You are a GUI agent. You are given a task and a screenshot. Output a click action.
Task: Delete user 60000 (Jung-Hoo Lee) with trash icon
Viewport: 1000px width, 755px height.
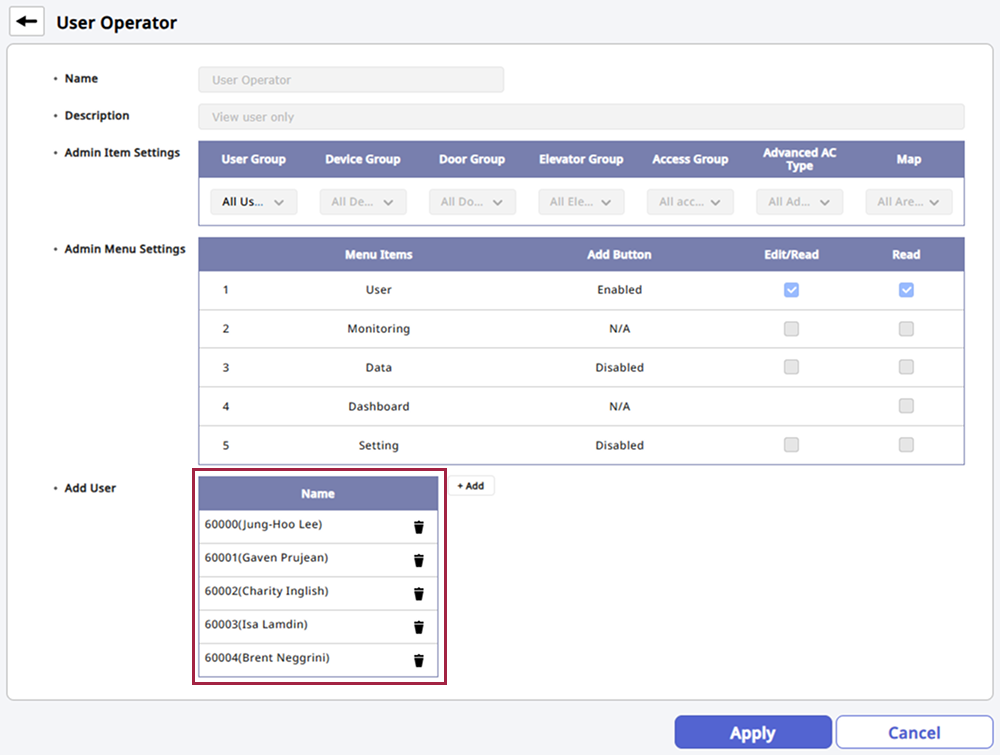click(x=419, y=527)
